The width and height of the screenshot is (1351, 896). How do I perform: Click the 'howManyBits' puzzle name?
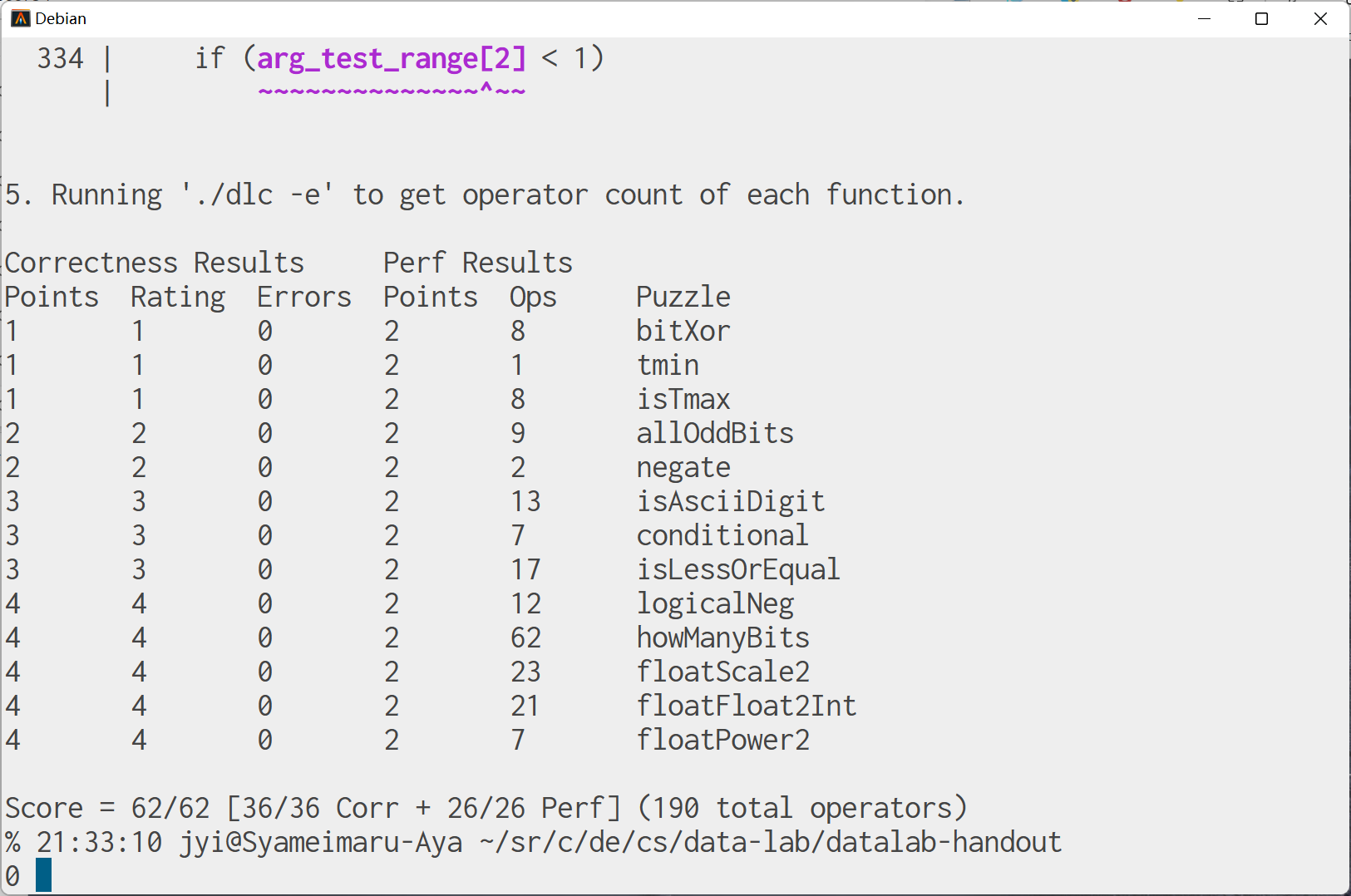[x=722, y=638]
